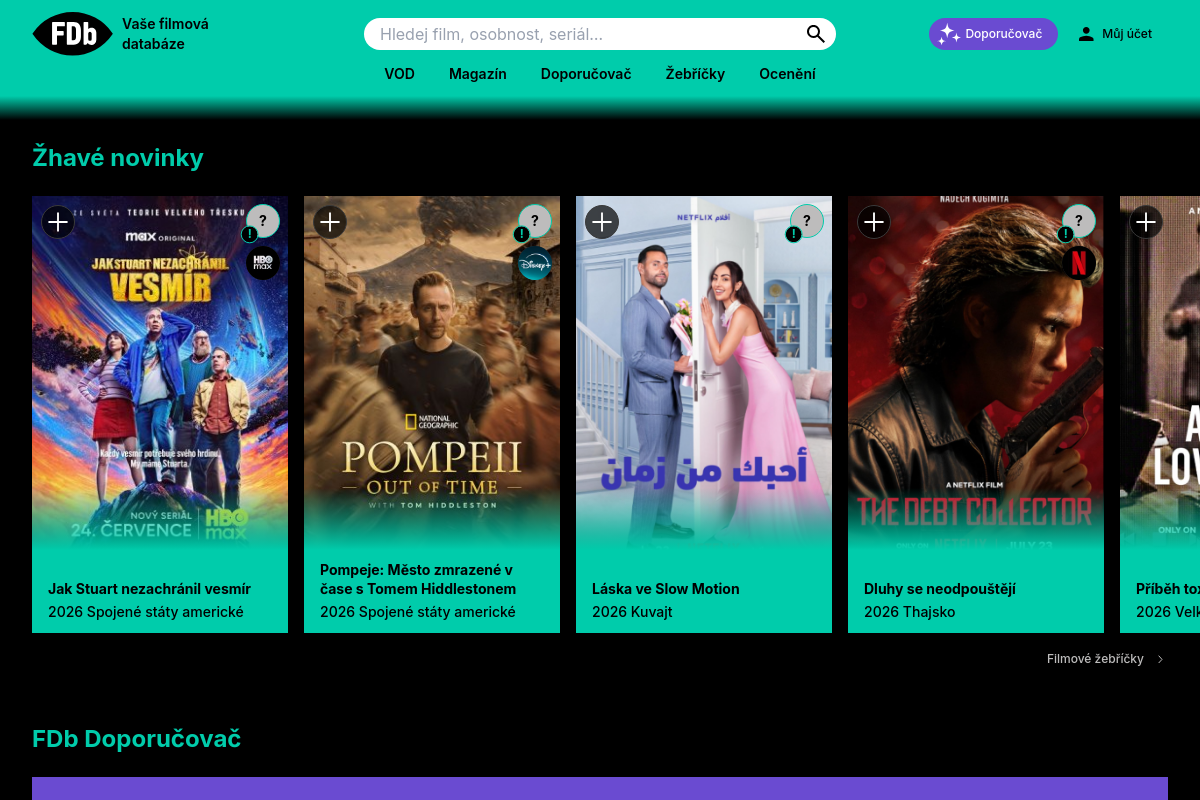
Task: Open rating question mark on Pompeii poster
Action: [535, 221]
